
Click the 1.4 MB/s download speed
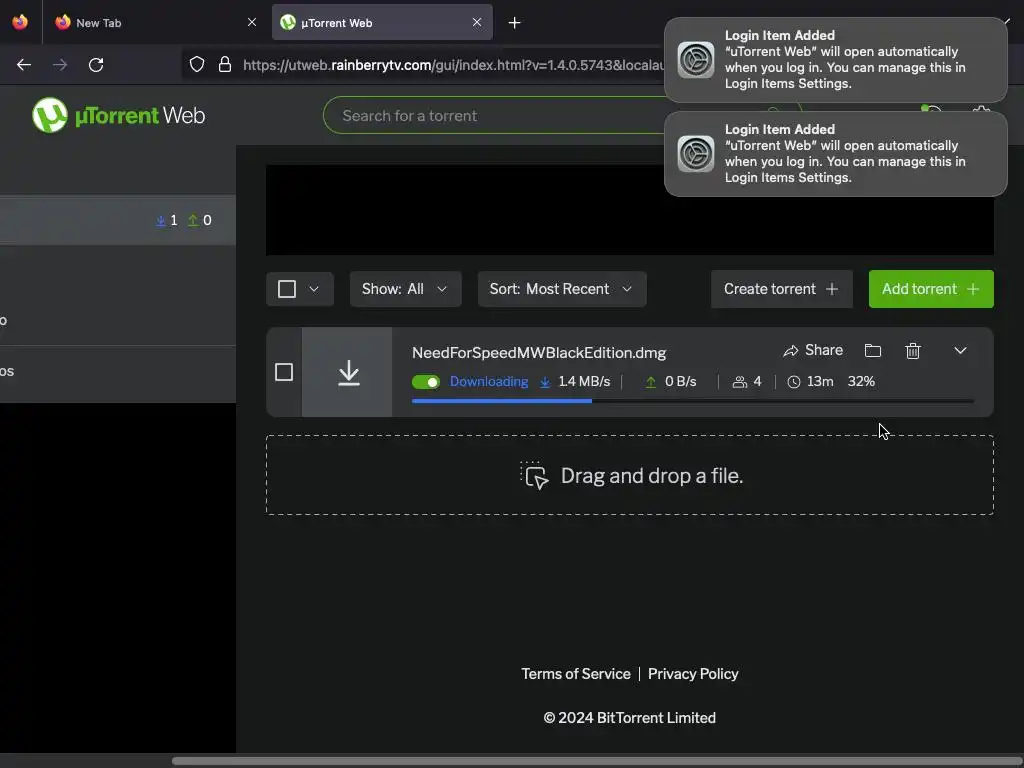point(584,381)
